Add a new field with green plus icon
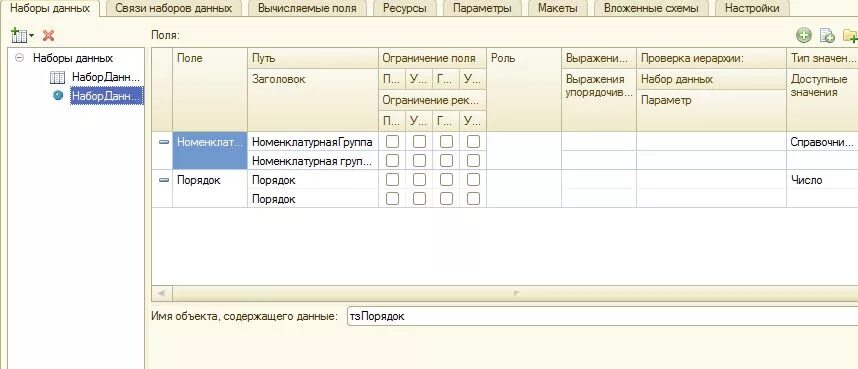Viewport: 858px width, 369px height. (803, 36)
